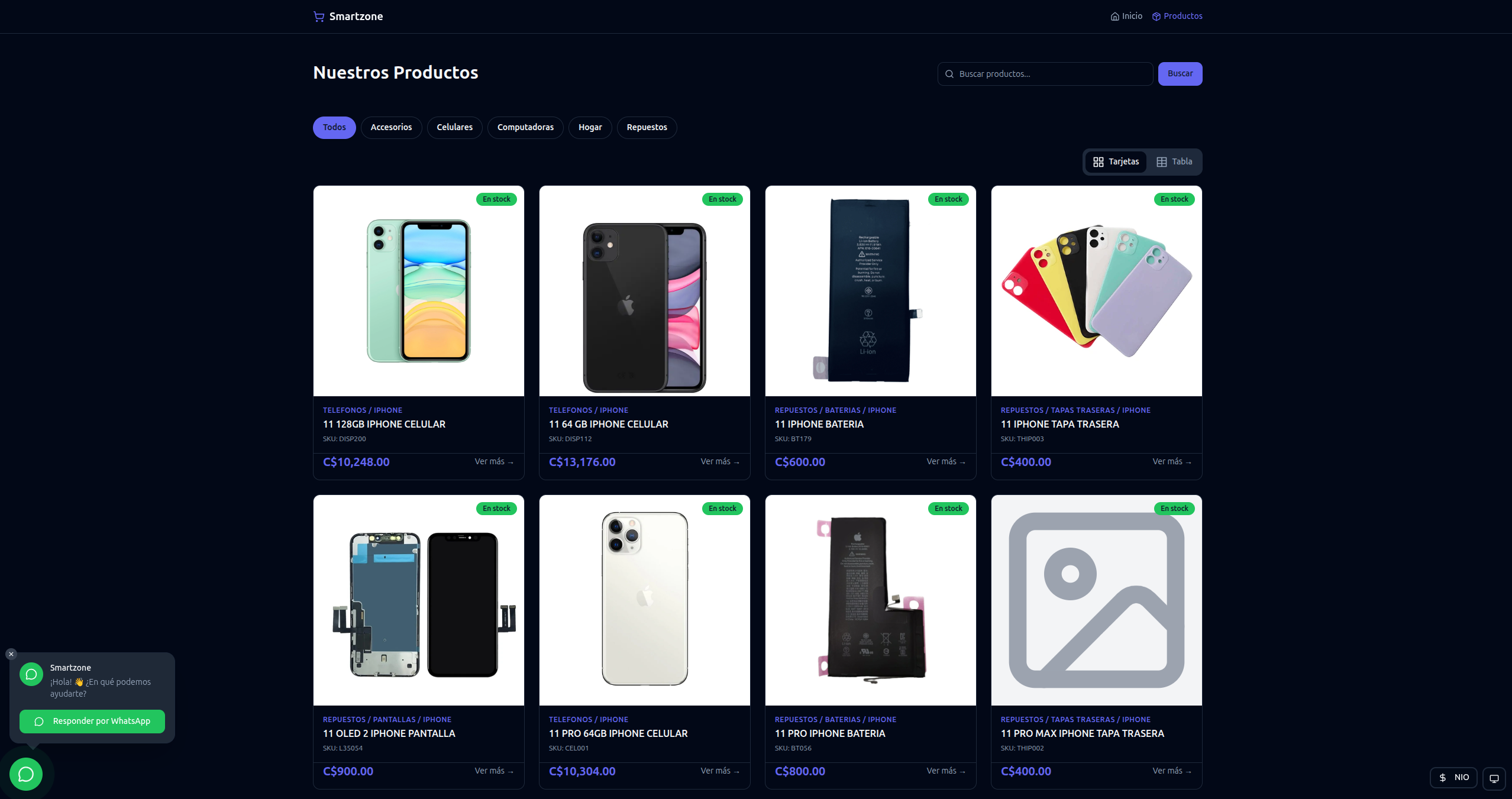
Task: Click the SKU: BT179 label
Action: 793,439
